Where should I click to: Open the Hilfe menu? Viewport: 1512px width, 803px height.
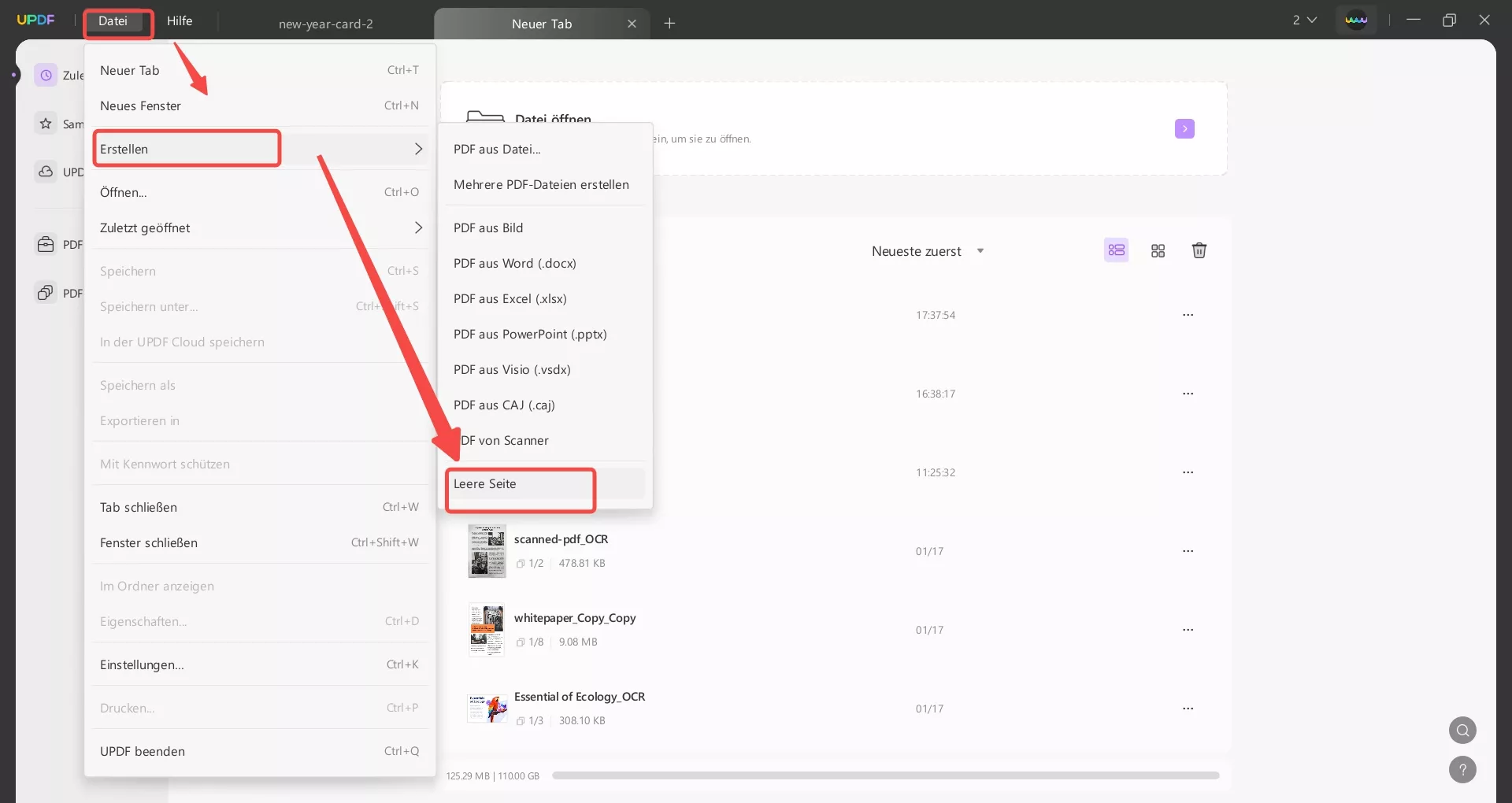coord(180,20)
